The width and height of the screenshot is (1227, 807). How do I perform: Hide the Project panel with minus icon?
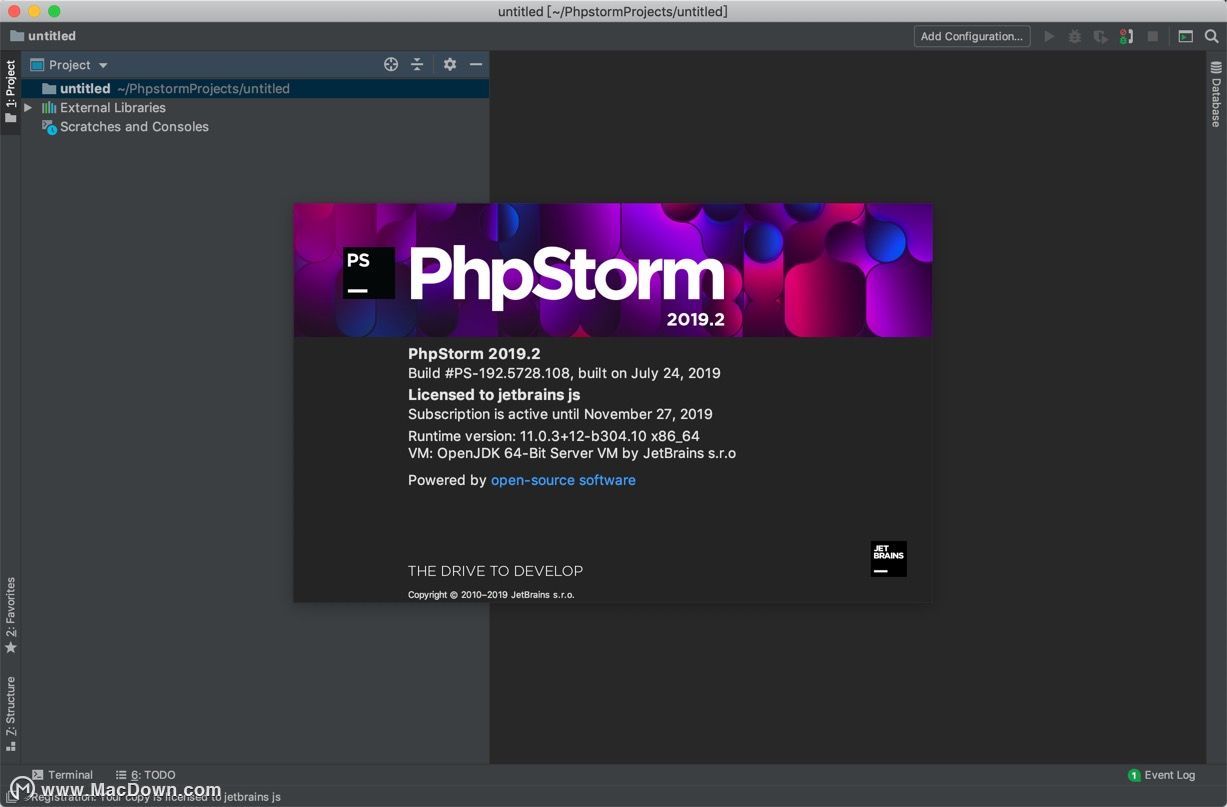pyautogui.click(x=476, y=64)
